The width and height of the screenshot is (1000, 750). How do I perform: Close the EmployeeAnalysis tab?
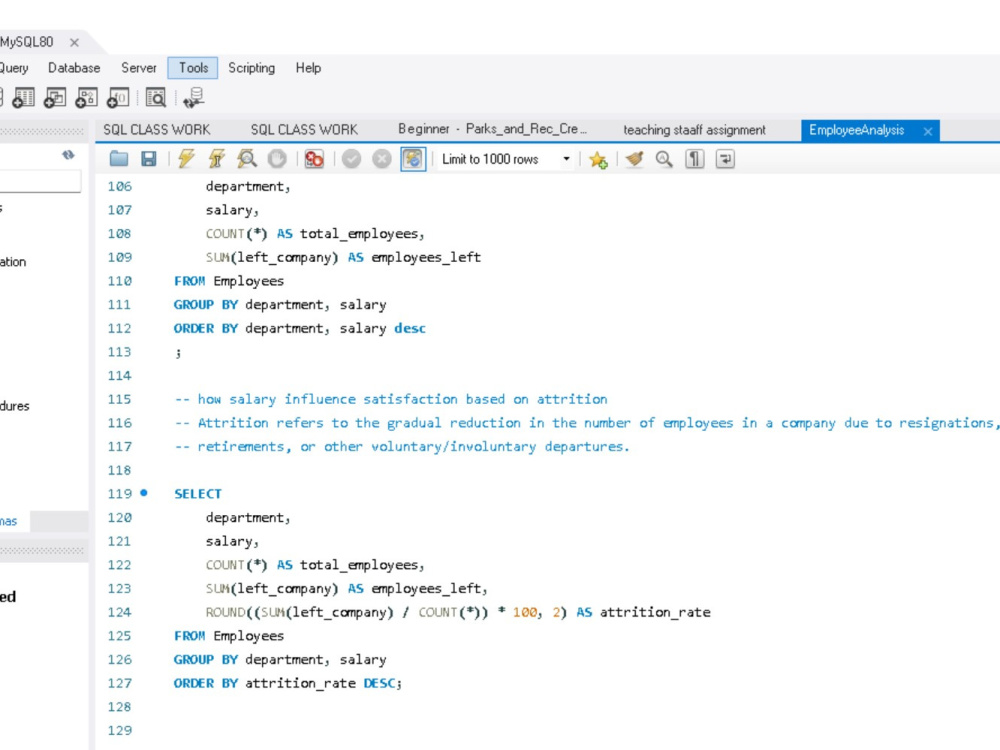[928, 131]
